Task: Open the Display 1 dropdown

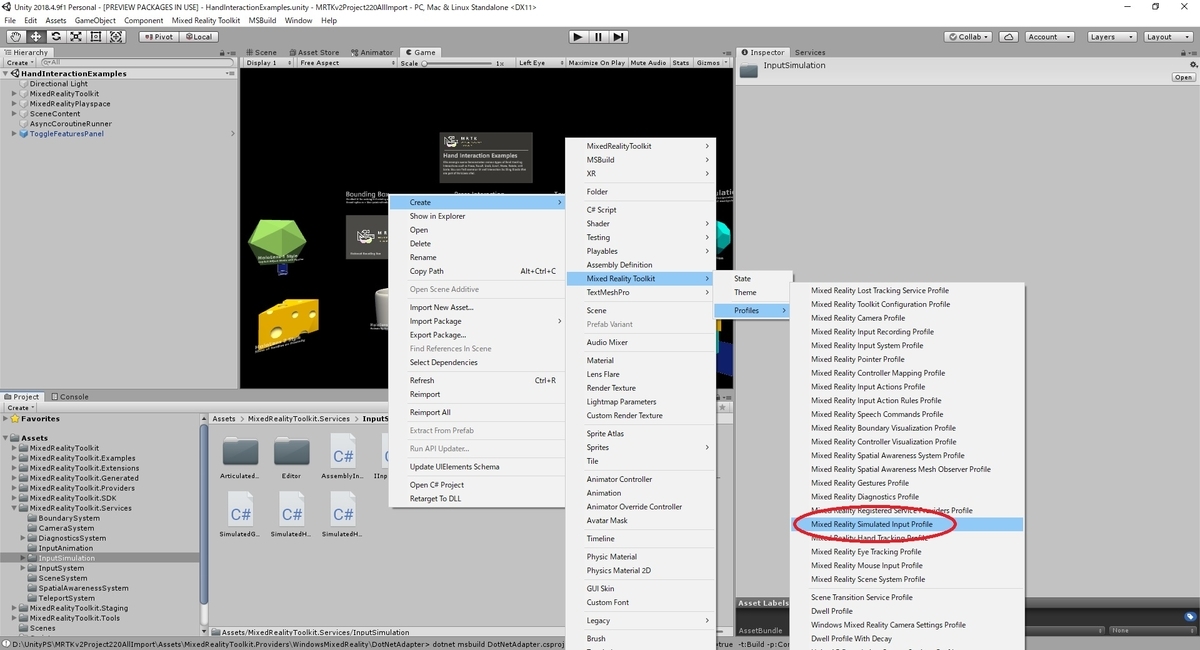Action: pyautogui.click(x=268, y=63)
